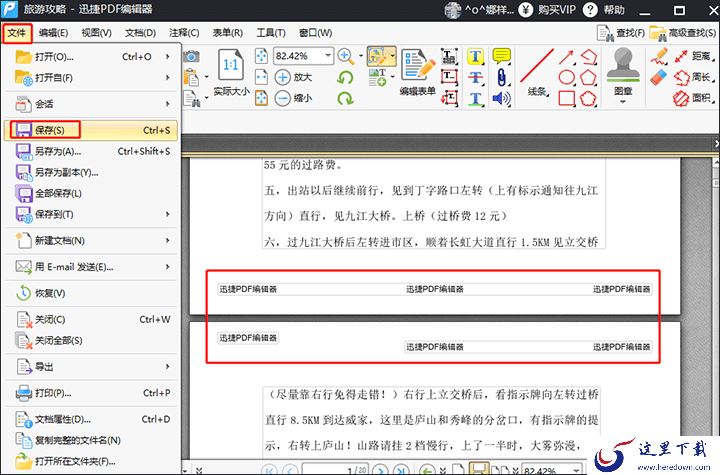Open the 82.42% zoom level dropdown

click(327, 56)
